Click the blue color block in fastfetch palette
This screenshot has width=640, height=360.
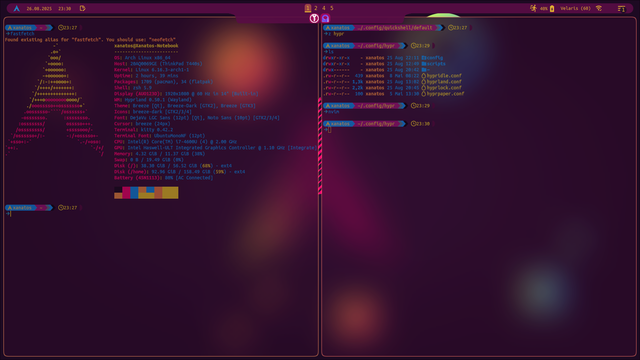click(134, 193)
